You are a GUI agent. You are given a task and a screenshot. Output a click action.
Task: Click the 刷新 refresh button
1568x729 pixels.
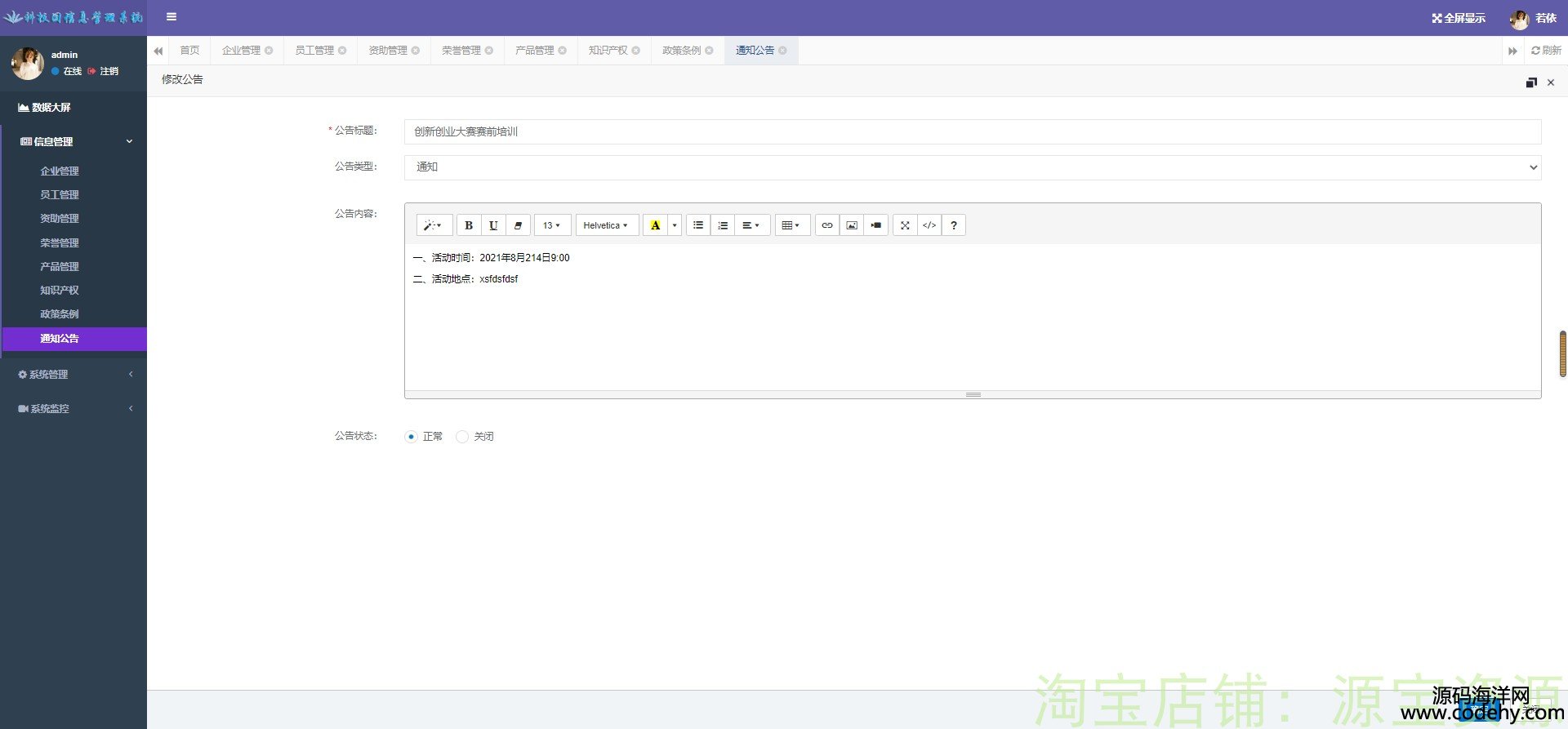pos(1546,51)
